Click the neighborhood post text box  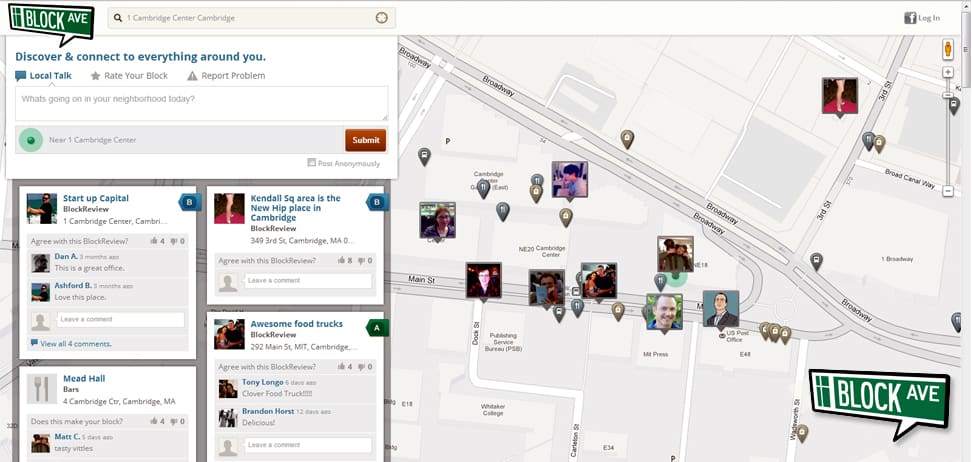pos(202,104)
